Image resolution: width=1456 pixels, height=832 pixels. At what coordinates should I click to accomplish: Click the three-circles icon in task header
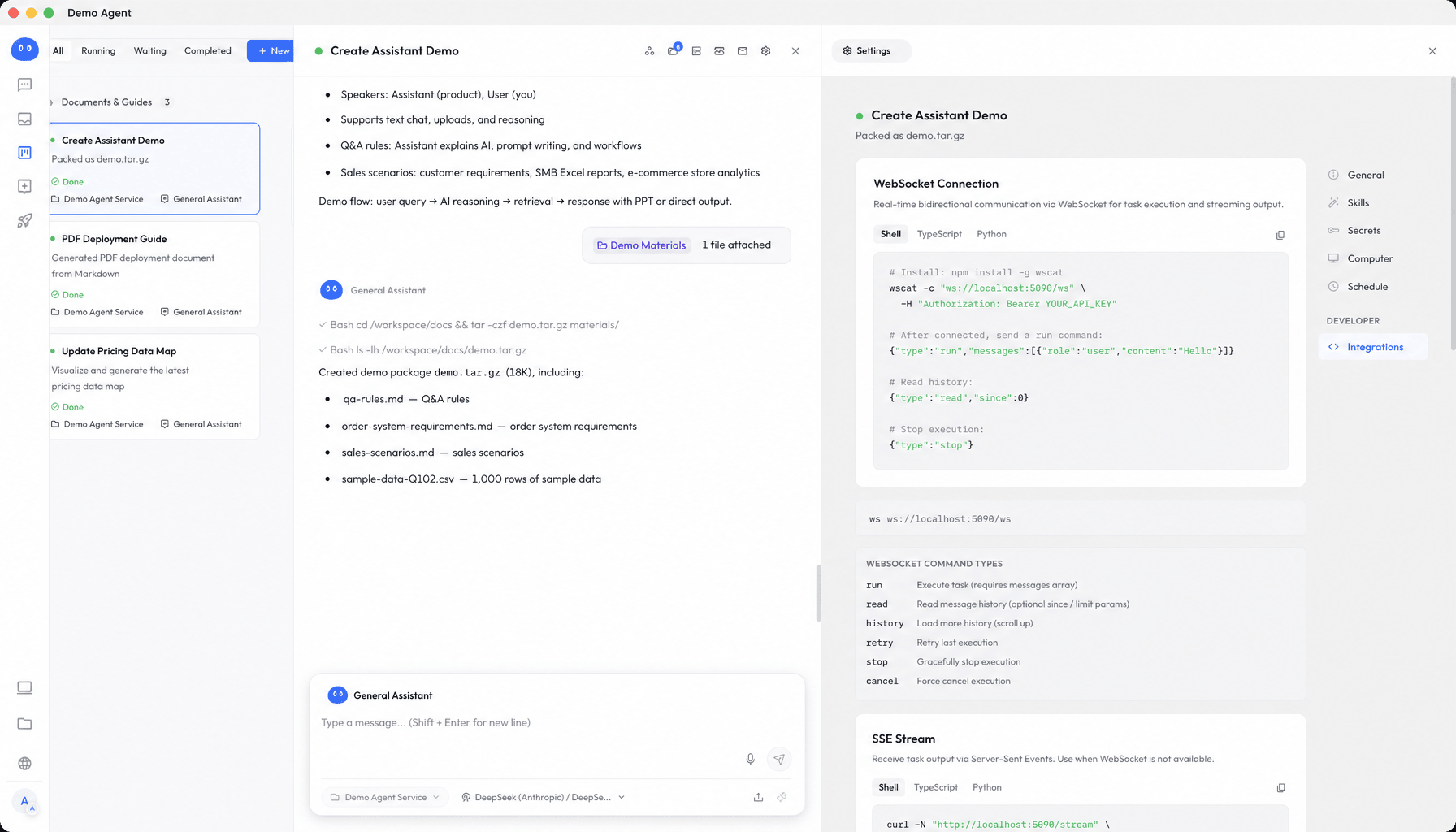pos(649,51)
